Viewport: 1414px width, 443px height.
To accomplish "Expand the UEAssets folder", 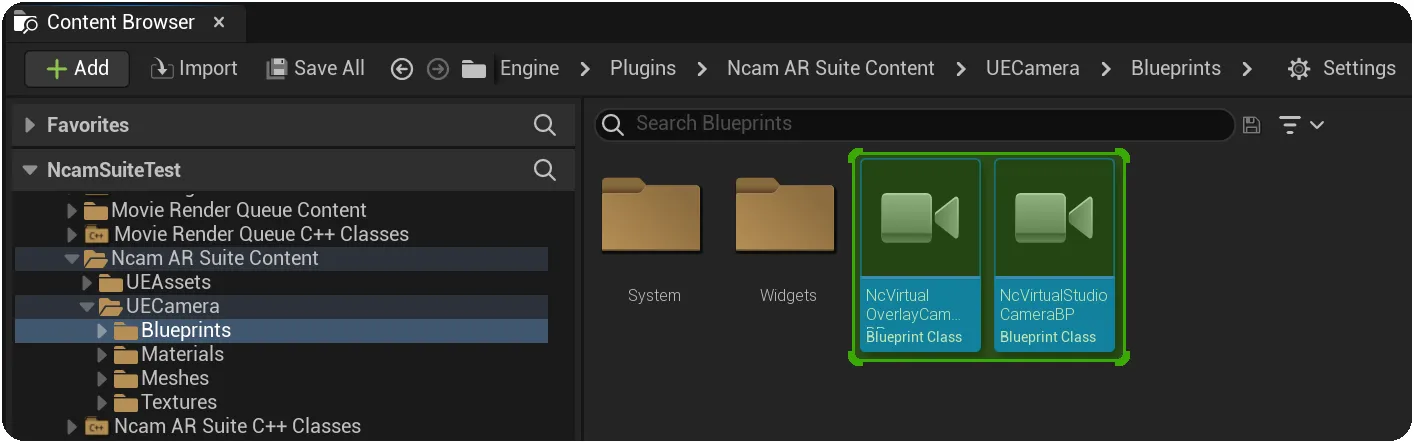I will (86, 282).
